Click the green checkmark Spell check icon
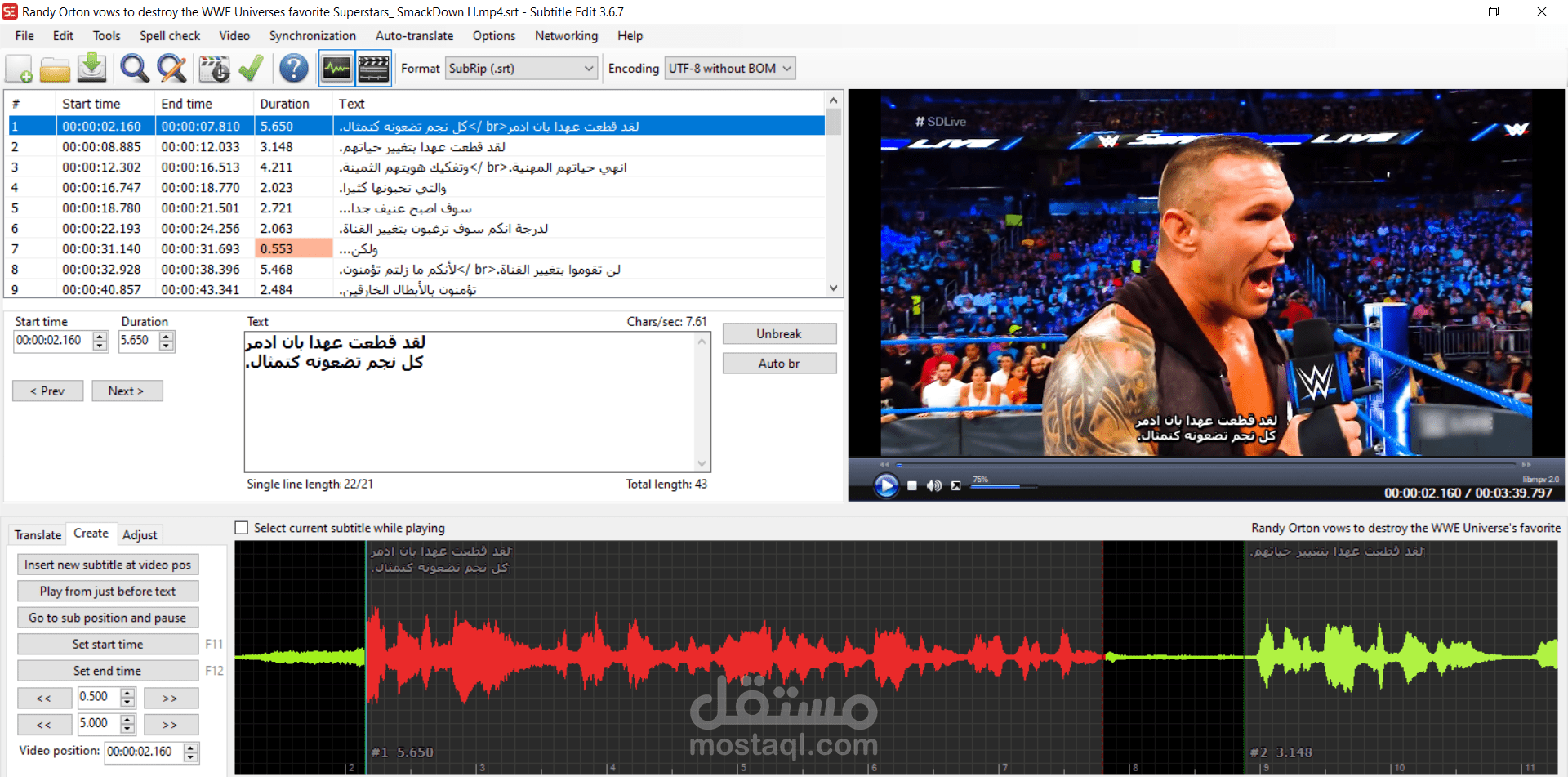 (x=251, y=69)
